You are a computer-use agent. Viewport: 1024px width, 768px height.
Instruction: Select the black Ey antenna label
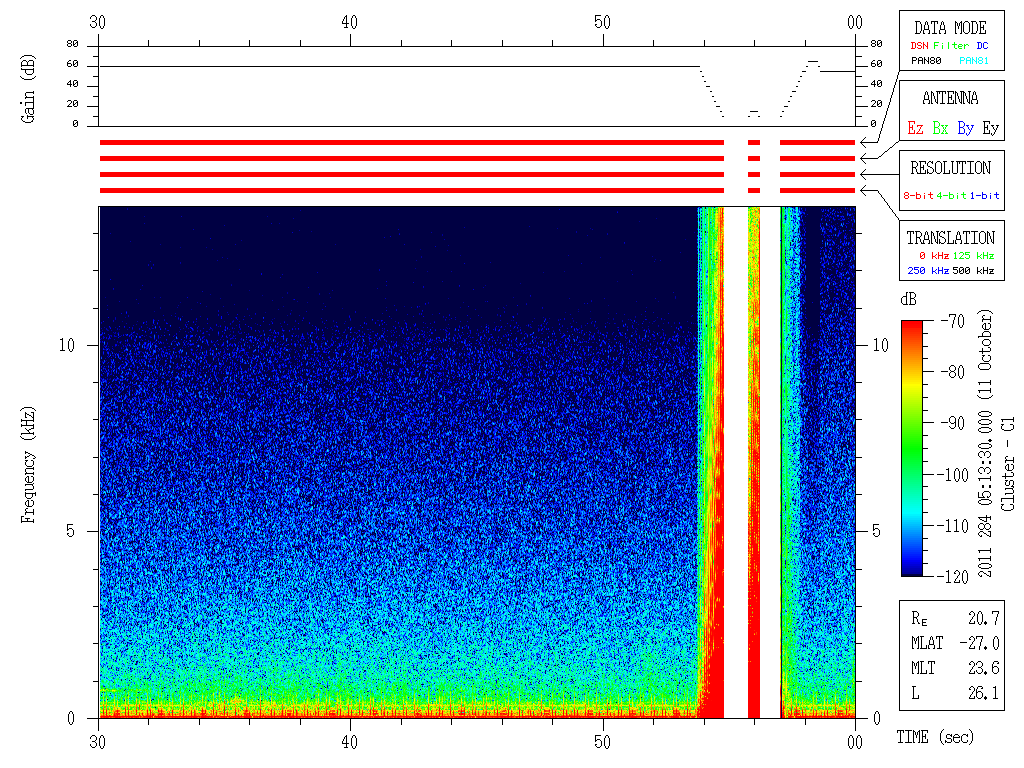[x=991, y=128]
